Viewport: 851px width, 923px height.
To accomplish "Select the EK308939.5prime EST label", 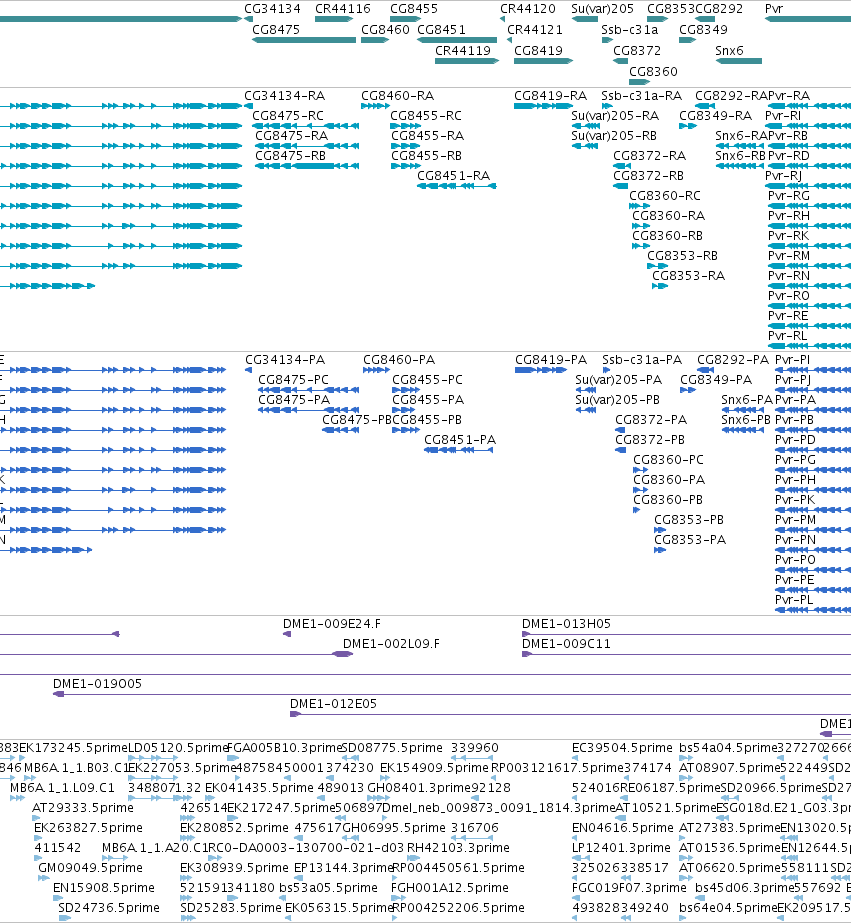I will tap(234, 868).
